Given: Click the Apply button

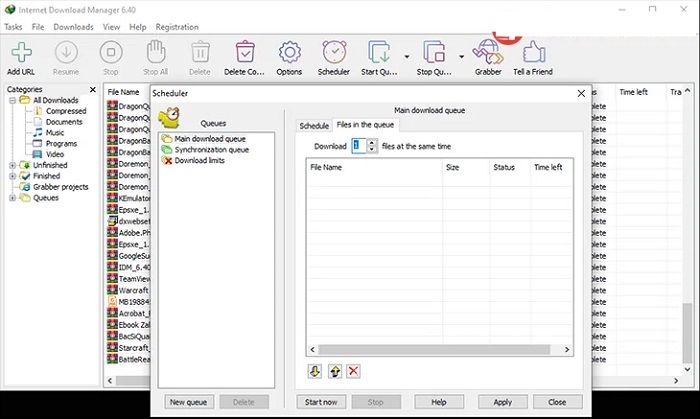Looking at the screenshot, I should pyautogui.click(x=502, y=402).
